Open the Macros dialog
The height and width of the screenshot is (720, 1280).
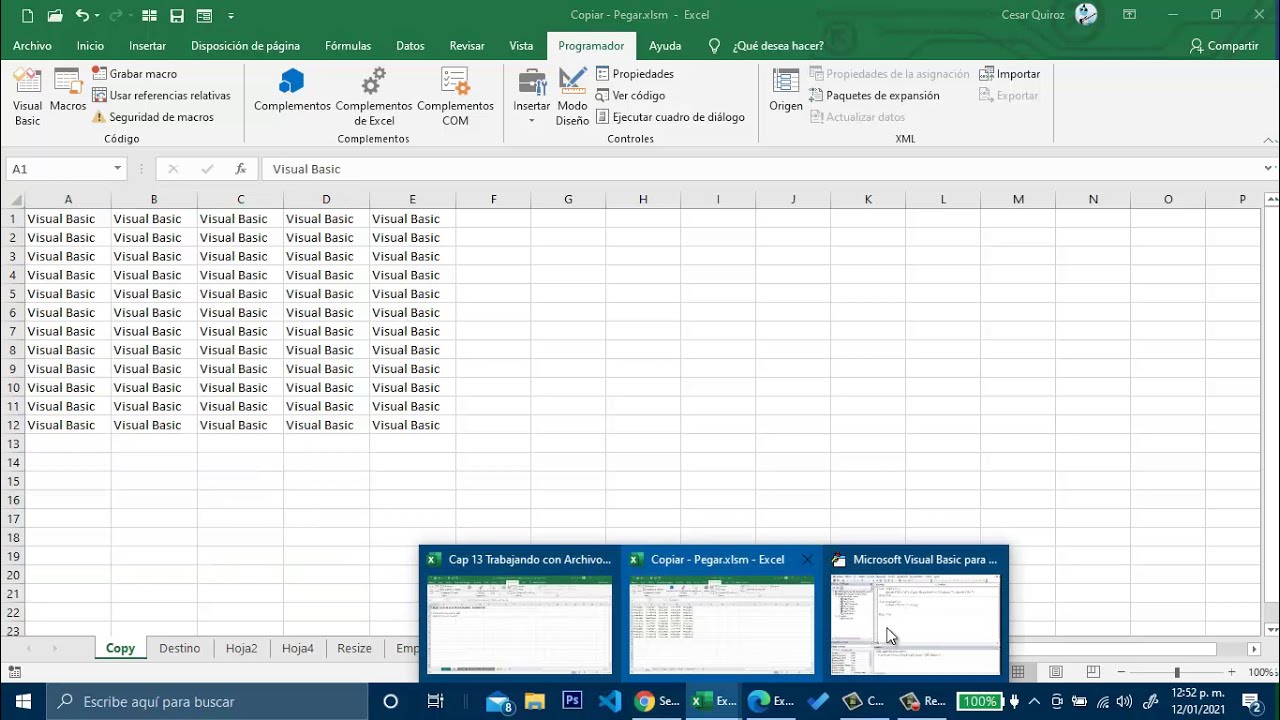[x=68, y=92]
